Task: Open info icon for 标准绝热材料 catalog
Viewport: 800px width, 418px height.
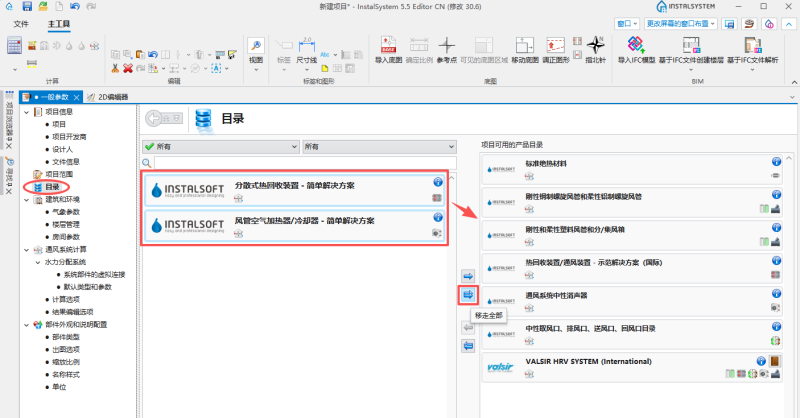Action: coord(776,162)
